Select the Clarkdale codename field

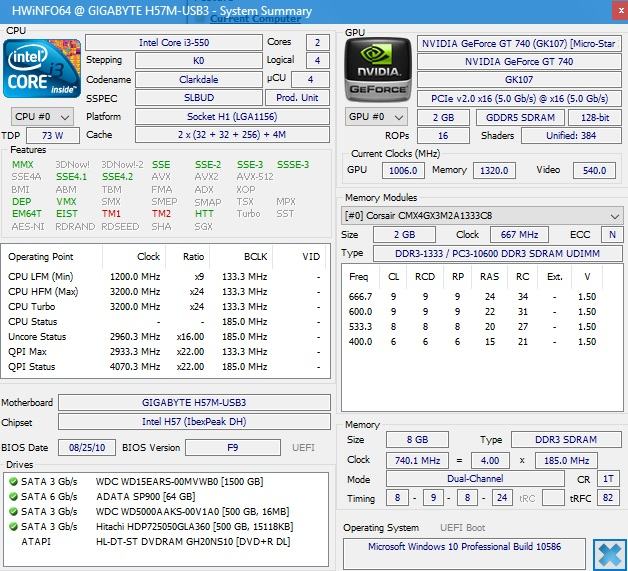199,80
